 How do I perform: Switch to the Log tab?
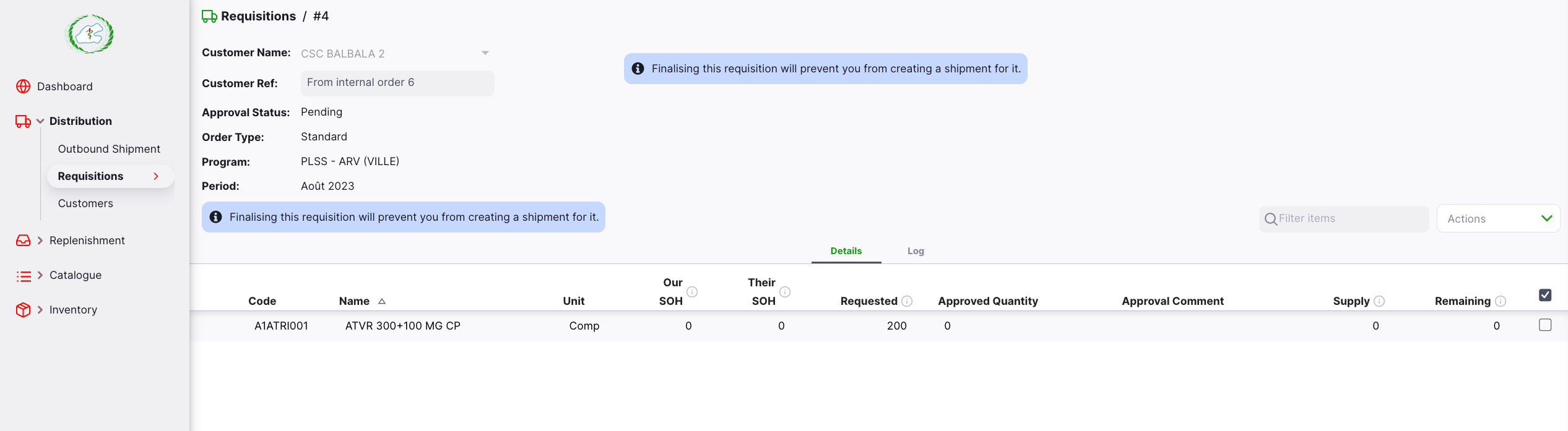coord(916,251)
